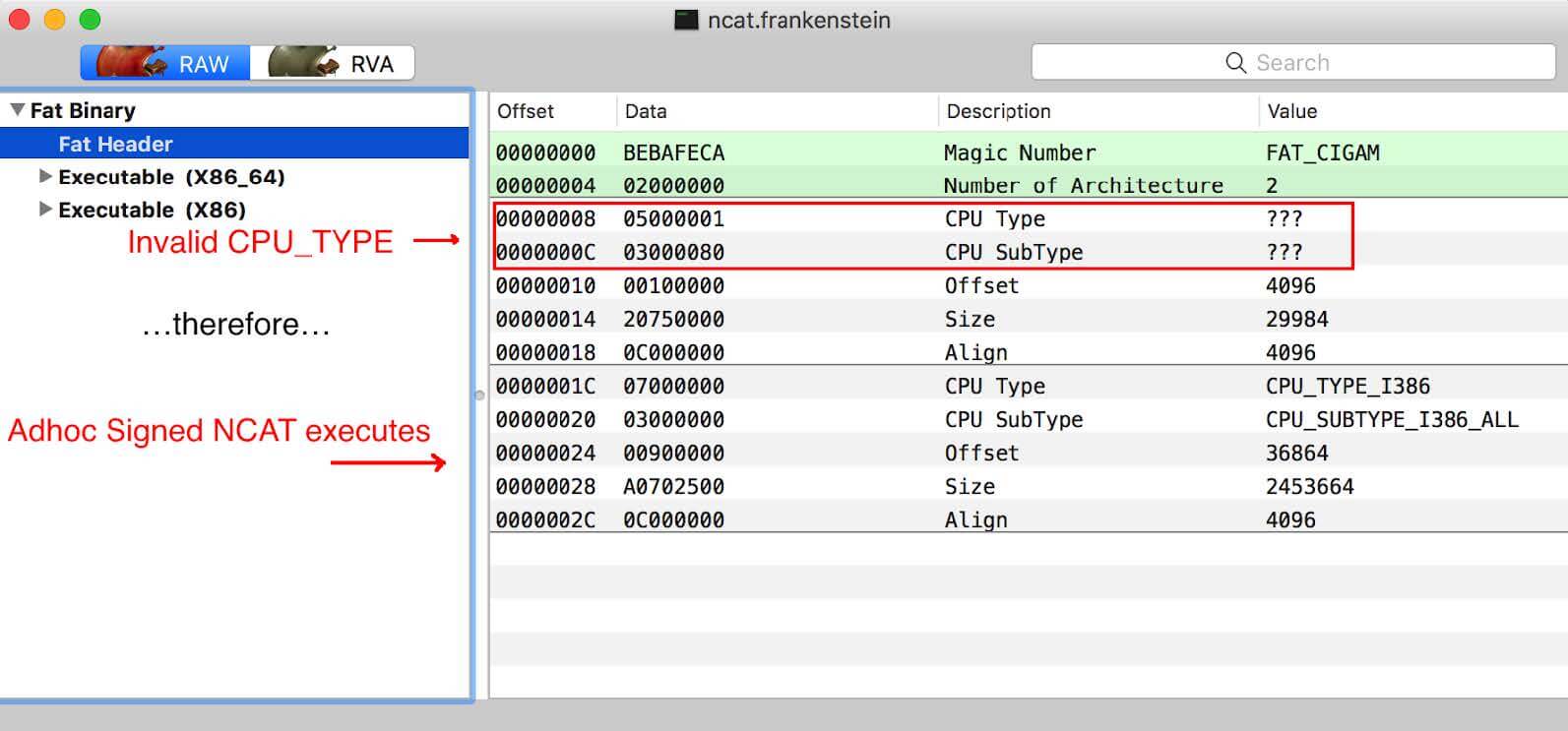The image size is (1568, 731).
Task: Select the 02000000 data cell
Action: pyautogui.click(x=673, y=185)
